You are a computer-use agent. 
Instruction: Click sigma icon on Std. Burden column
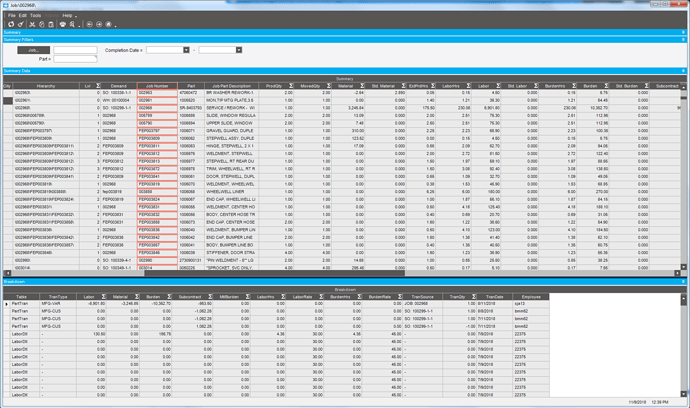(x=646, y=86)
